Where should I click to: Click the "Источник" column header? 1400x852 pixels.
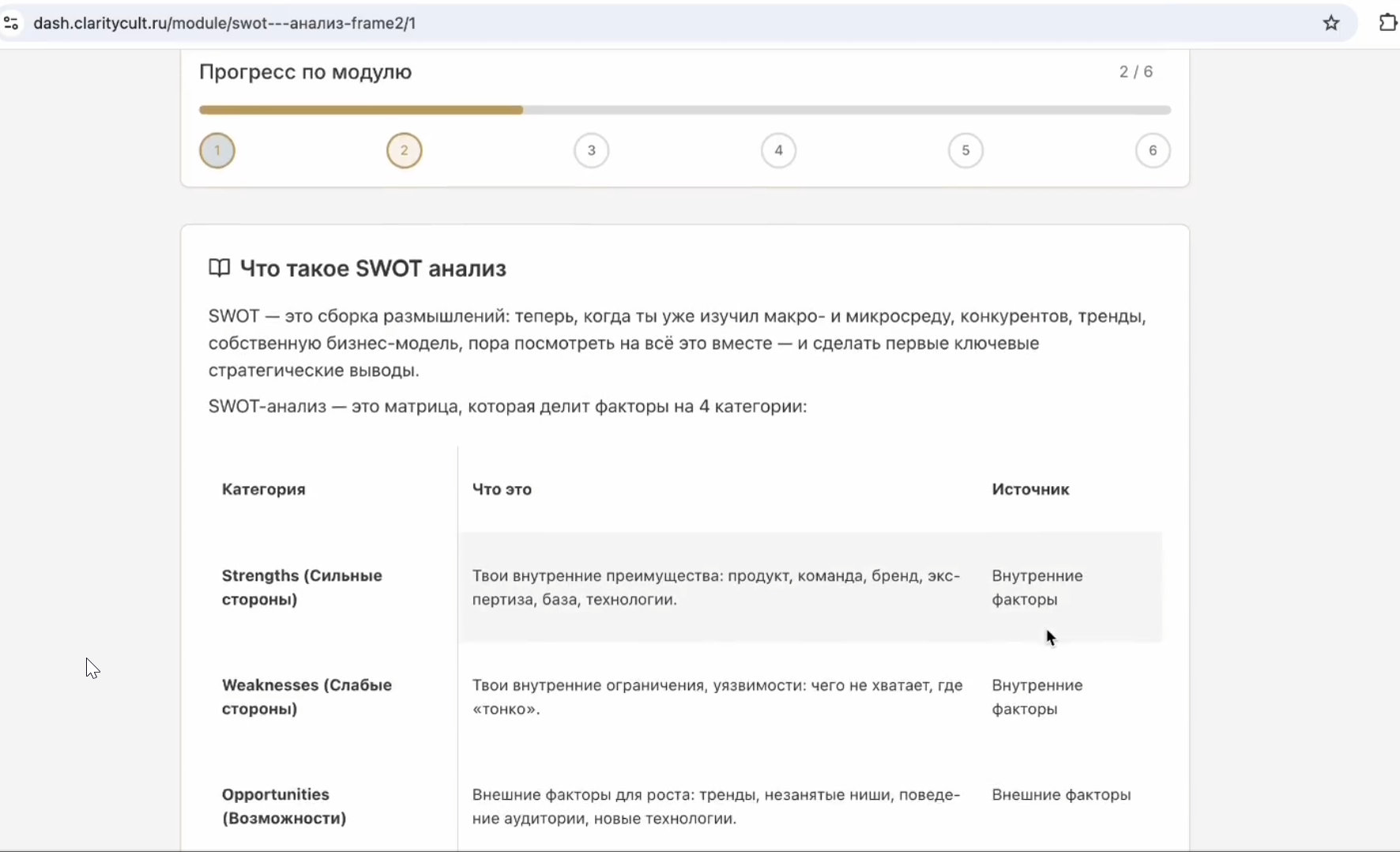1030,489
